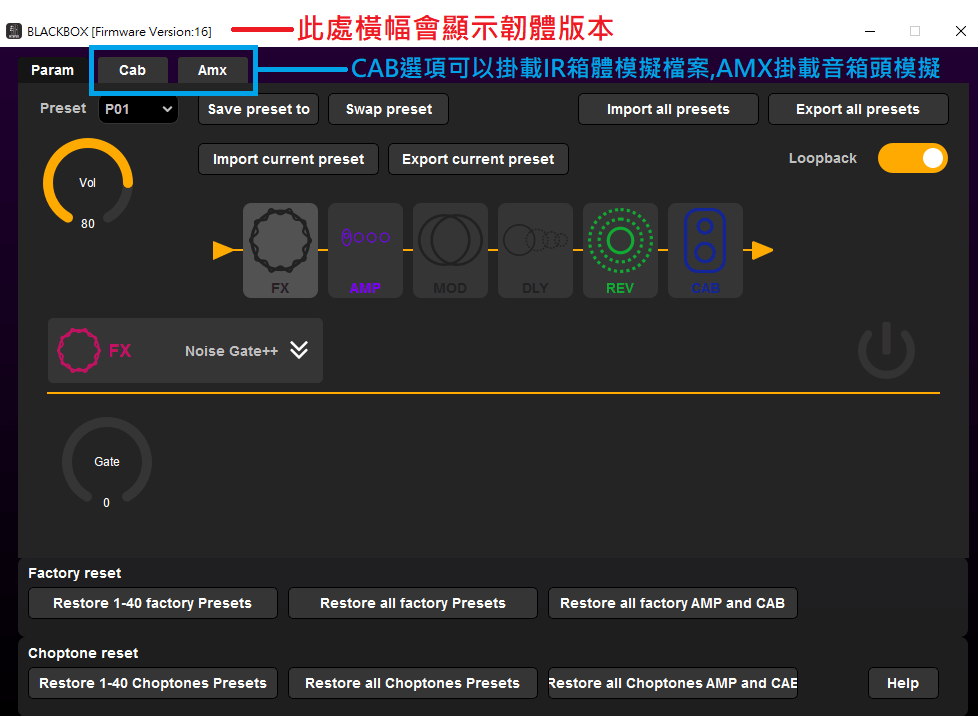Open the Preset P01 dropdown
978x716 pixels.
tap(138, 109)
